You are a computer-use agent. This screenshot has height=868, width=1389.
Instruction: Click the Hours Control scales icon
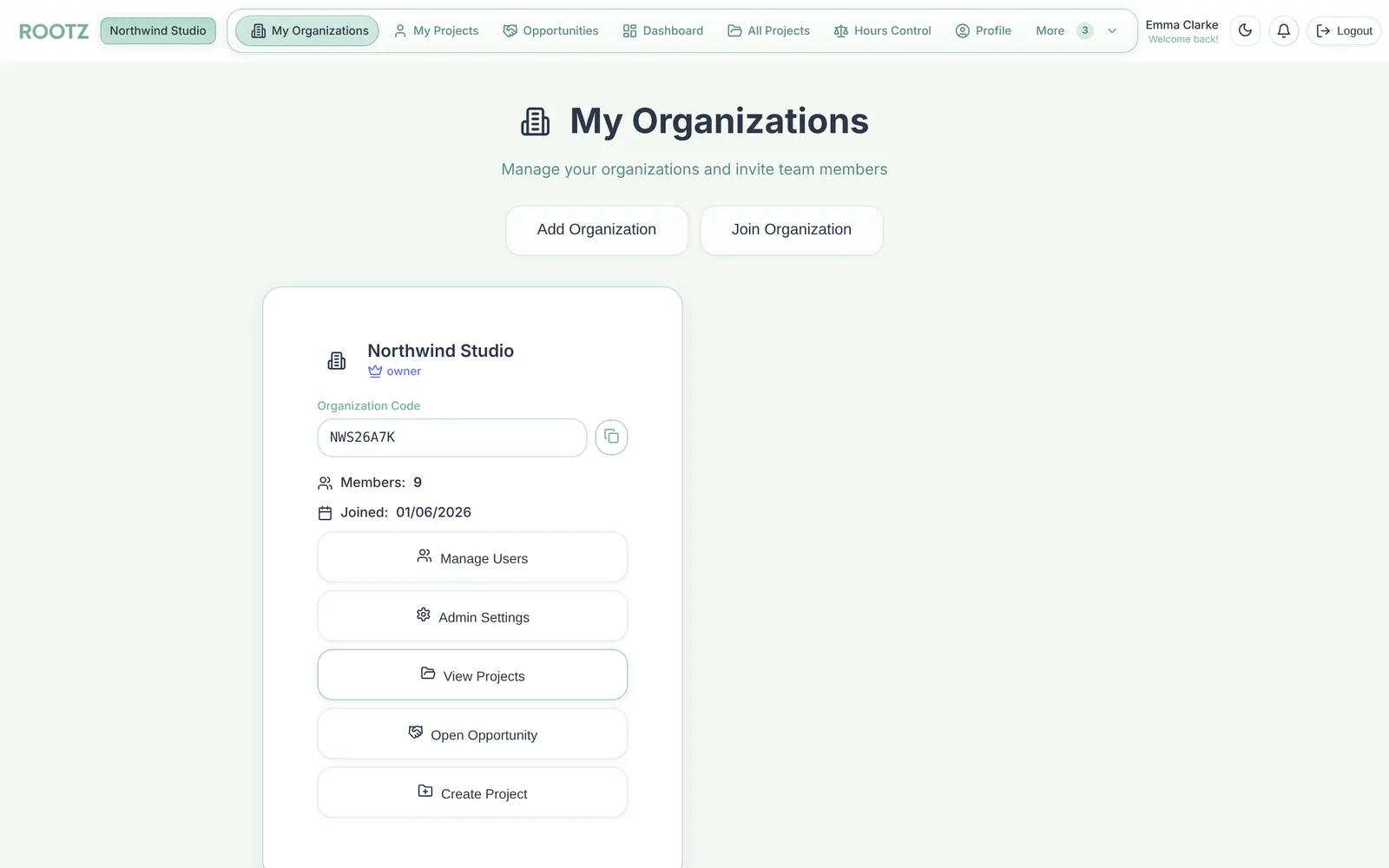841,31
